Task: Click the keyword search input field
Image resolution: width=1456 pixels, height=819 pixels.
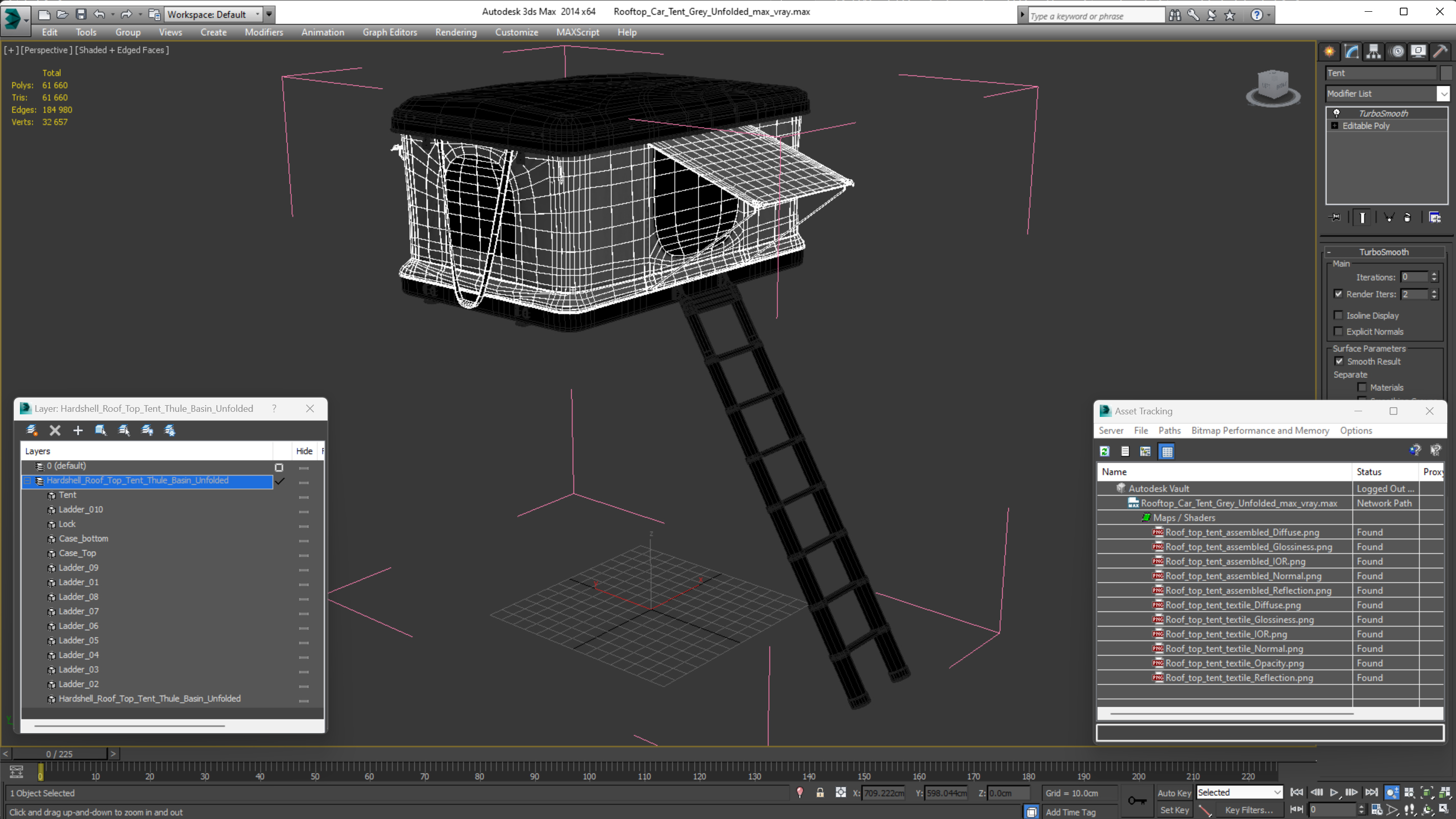Action: (x=1095, y=16)
